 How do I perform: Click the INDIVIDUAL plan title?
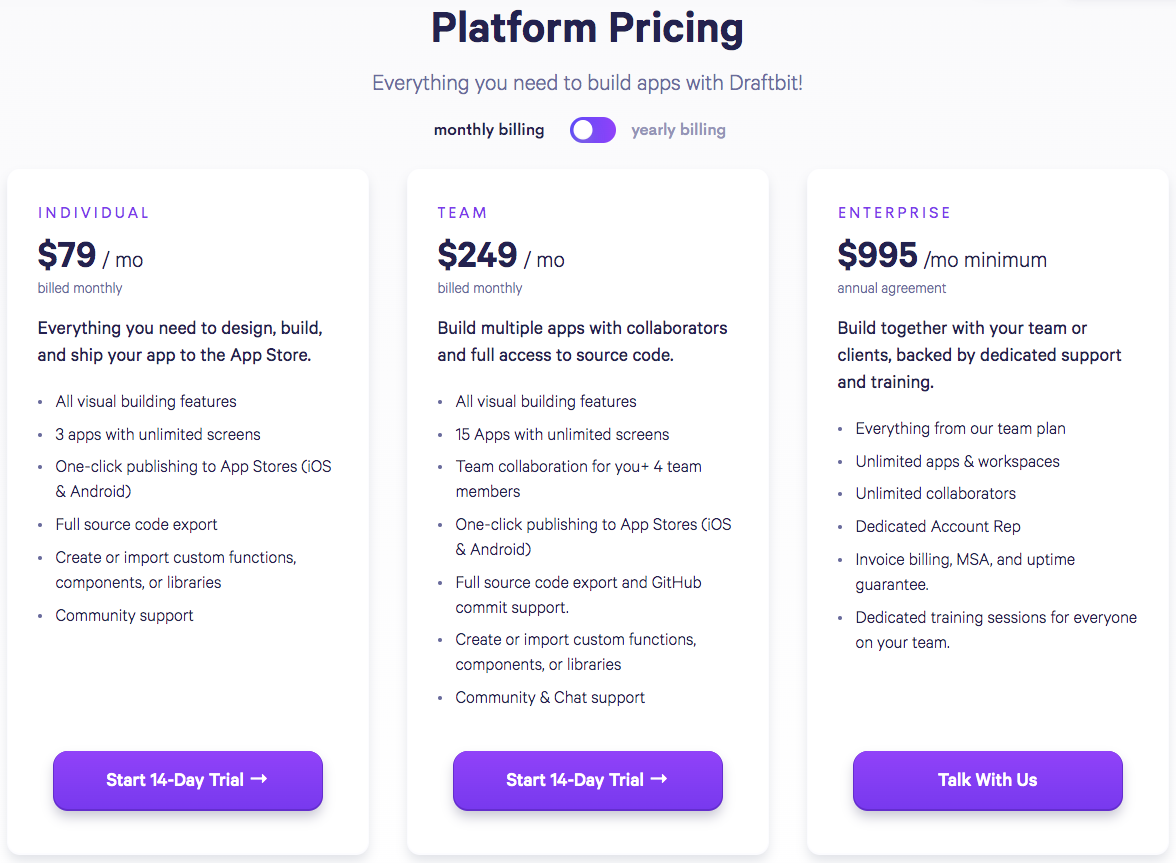[94, 213]
